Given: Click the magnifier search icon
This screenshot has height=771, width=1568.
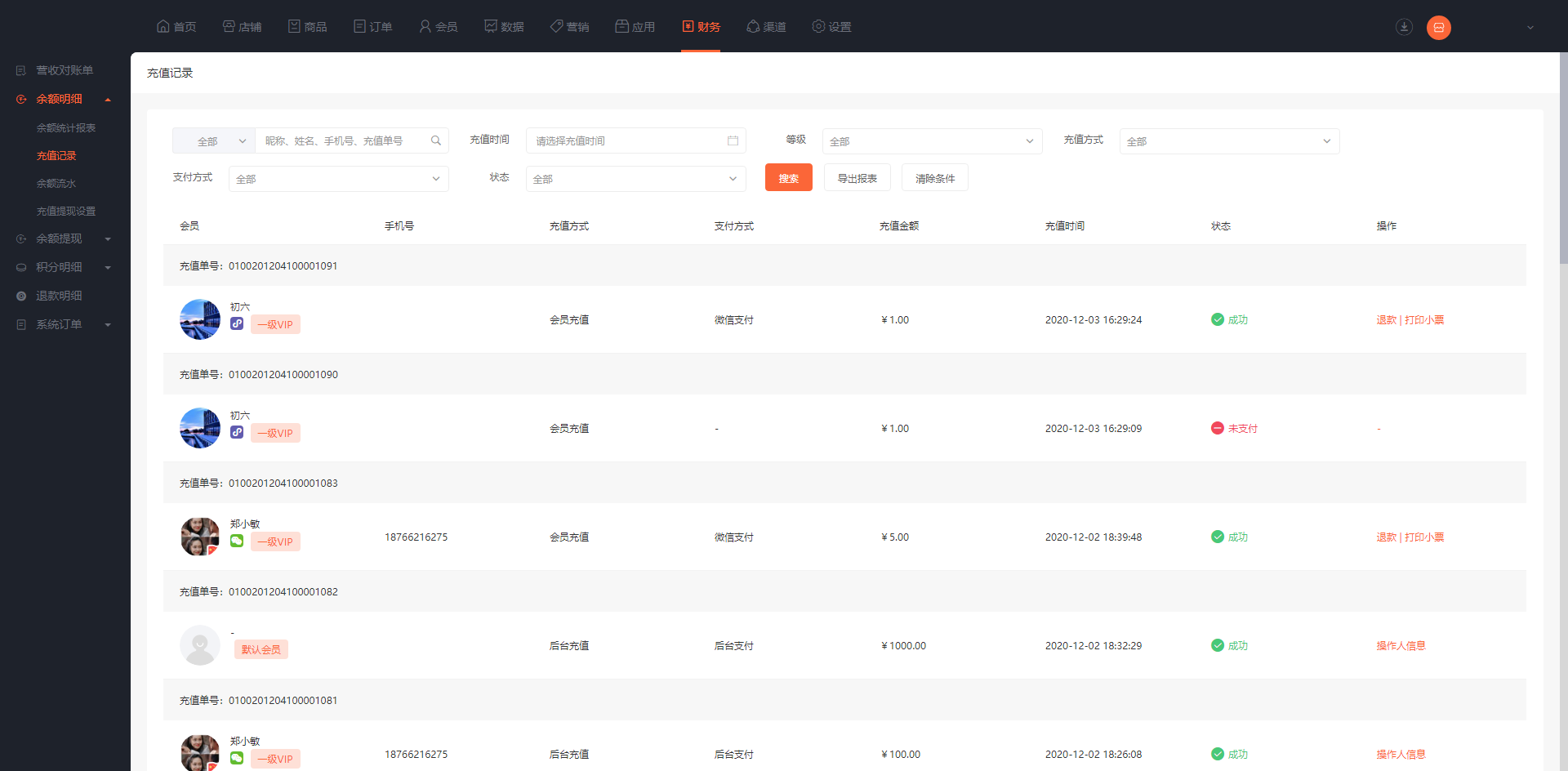Looking at the screenshot, I should [436, 140].
